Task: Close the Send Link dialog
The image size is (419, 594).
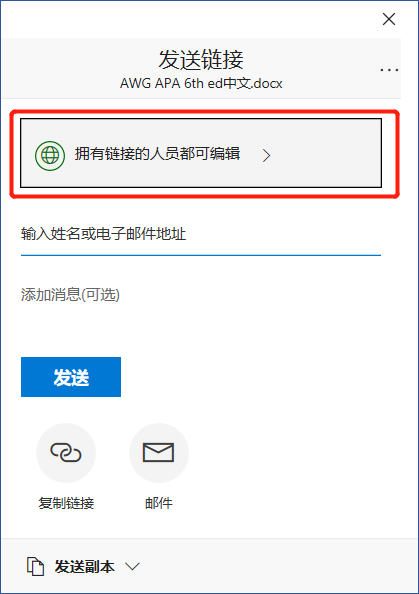Action: coord(389,19)
